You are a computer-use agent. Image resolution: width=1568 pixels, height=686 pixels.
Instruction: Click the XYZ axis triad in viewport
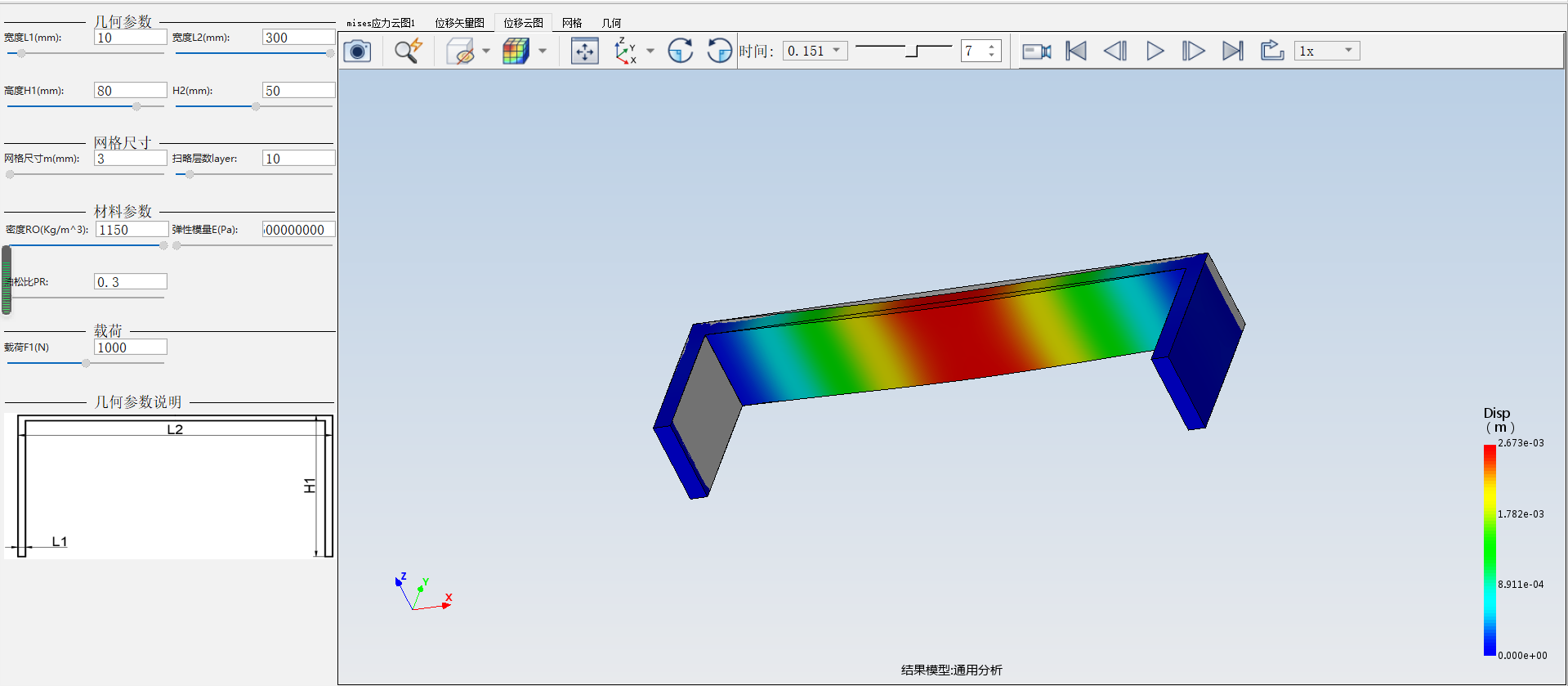pos(423,591)
